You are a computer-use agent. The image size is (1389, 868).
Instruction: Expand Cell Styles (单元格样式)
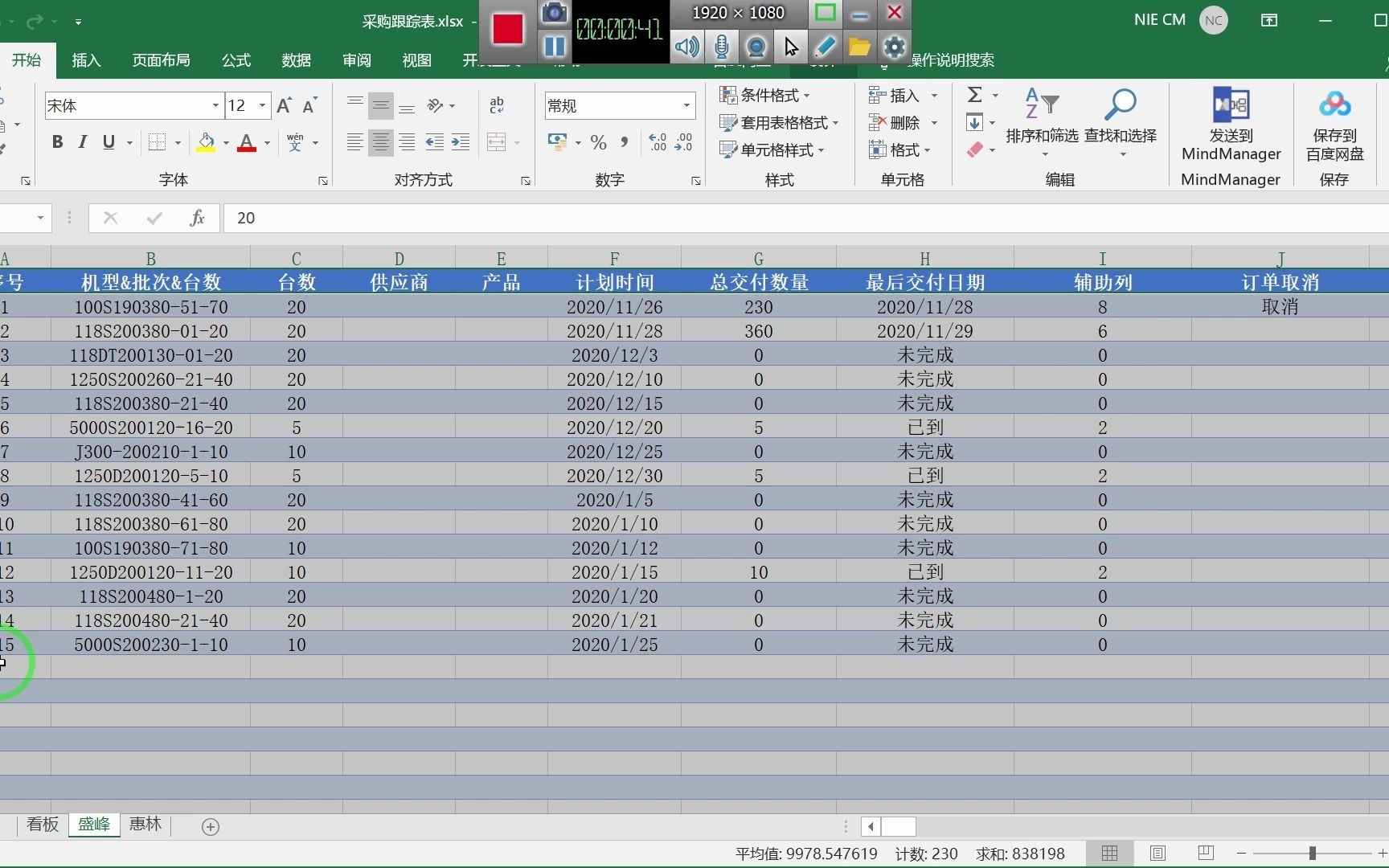click(772, 149)
